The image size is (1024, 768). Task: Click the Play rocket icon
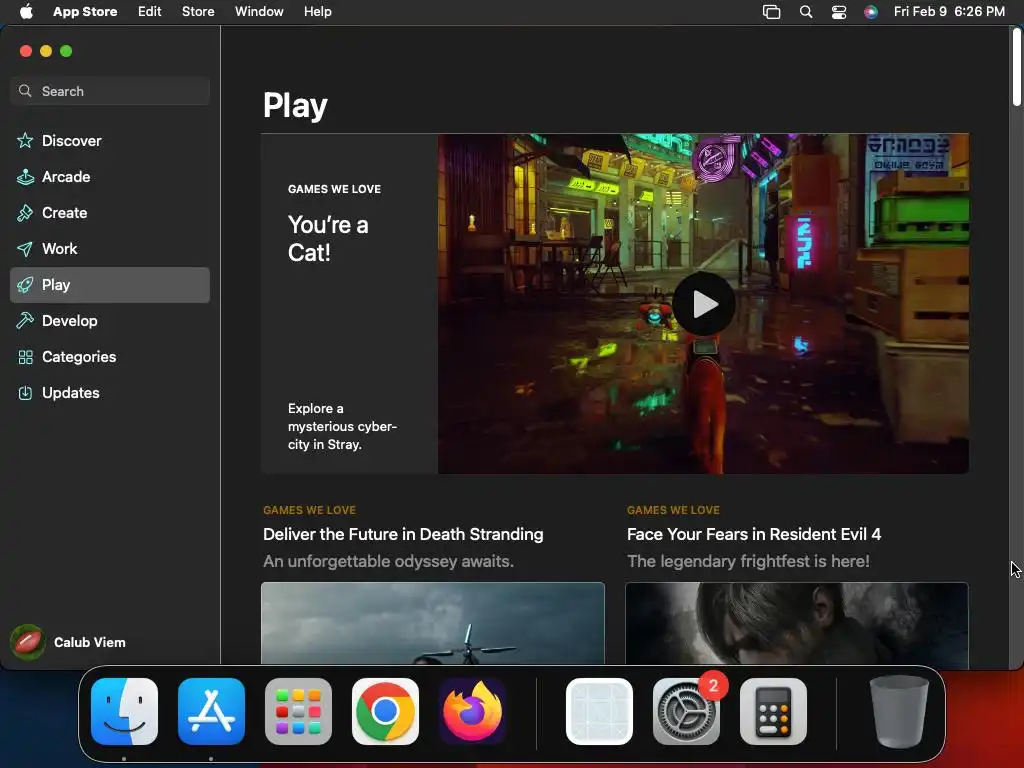point(25,285)
